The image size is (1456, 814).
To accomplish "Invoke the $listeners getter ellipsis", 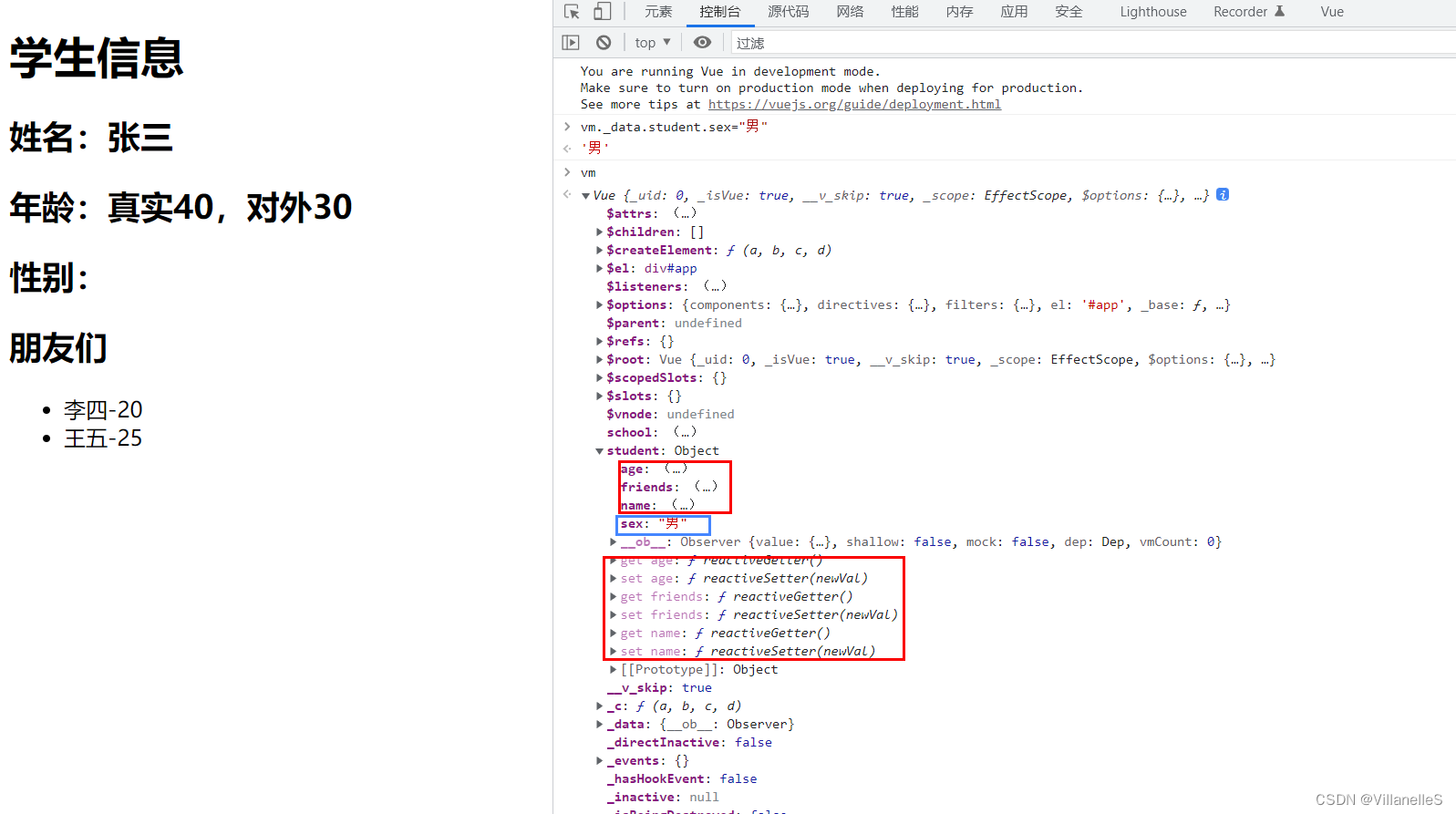I will (715, 286).
